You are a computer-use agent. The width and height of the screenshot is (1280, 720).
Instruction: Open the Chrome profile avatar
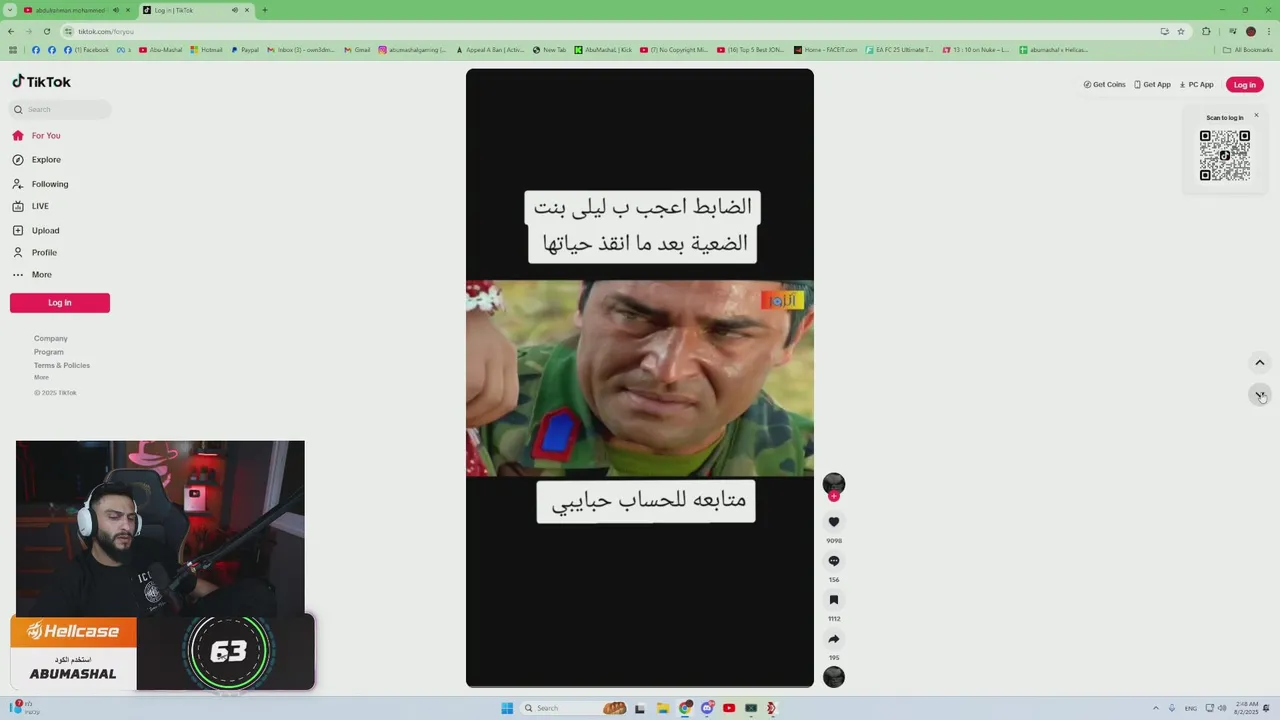coord(1250,31)
